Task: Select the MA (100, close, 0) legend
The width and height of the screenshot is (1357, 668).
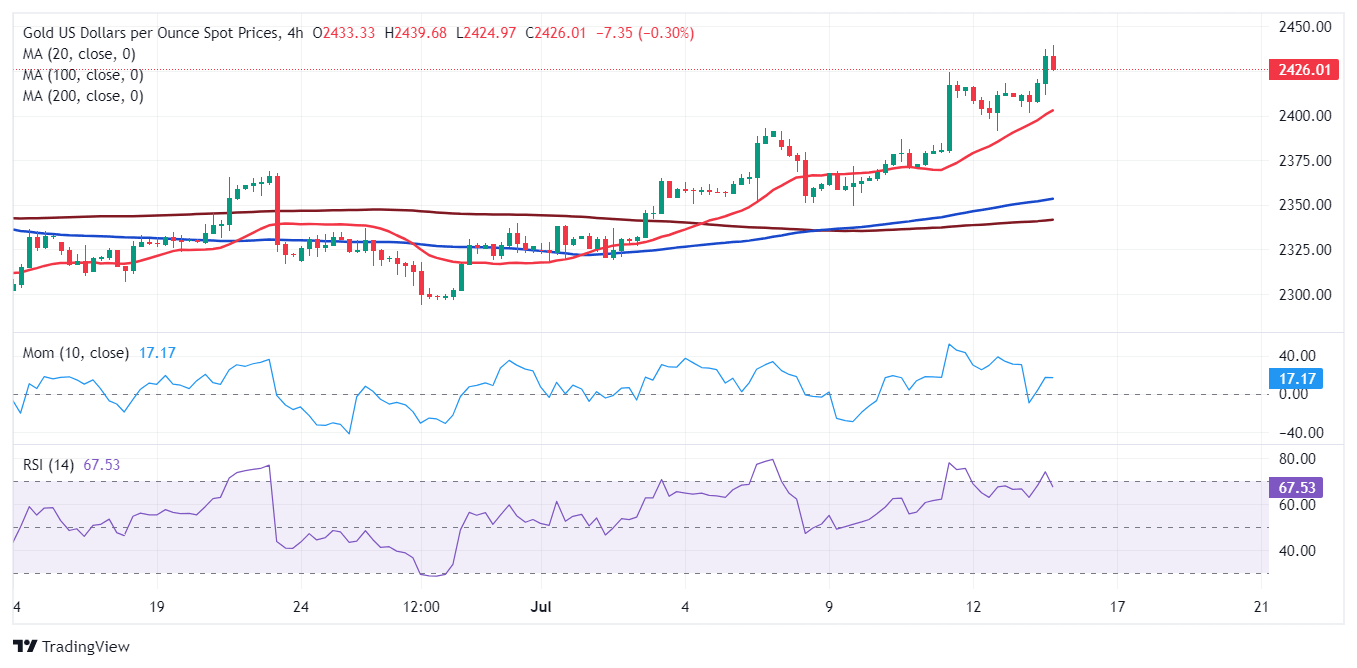Action: [x=83, y=75]
